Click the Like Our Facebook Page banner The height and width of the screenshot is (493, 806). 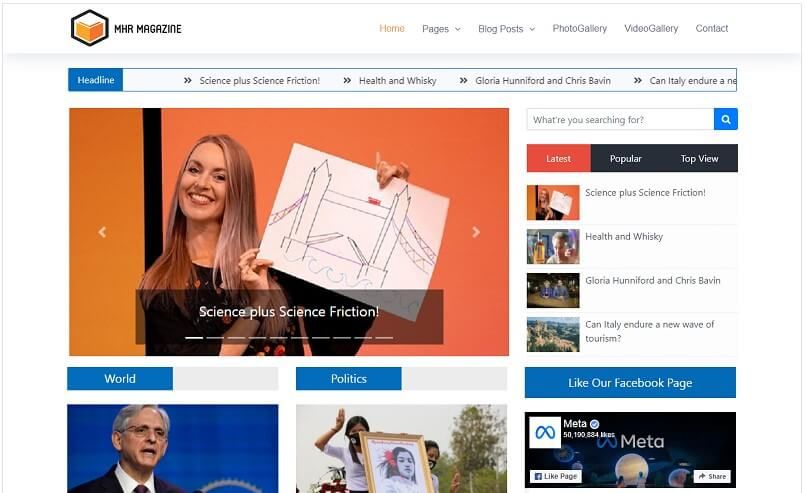pyautogui.click(x=630, y=382)
